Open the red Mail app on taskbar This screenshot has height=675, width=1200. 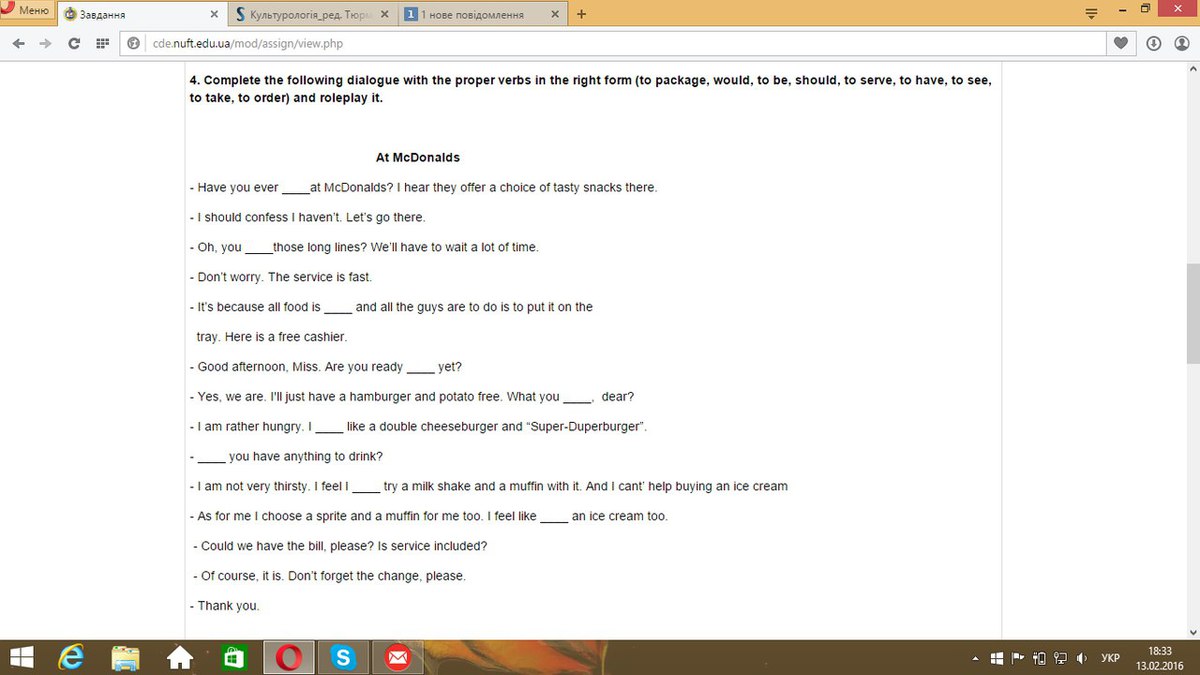pyautogui.click(x=398, y=657)
